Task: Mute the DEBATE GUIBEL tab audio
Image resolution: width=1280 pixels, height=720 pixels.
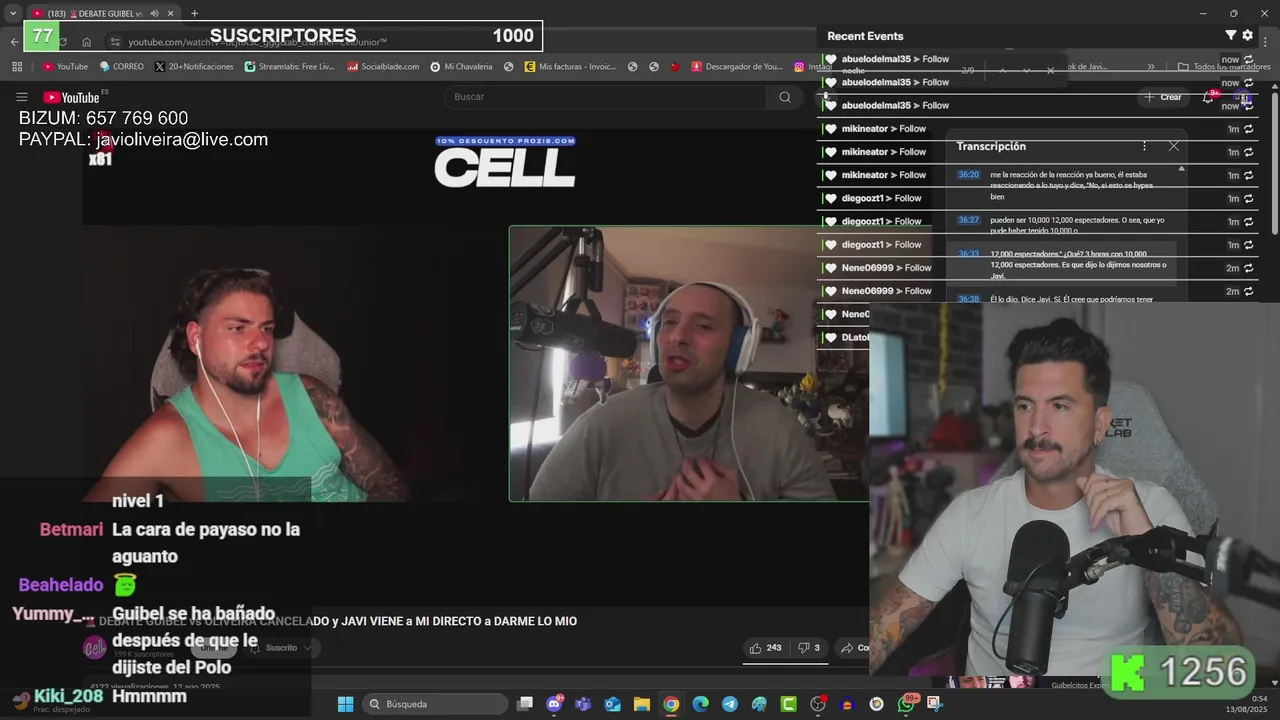Action: click(x=154, y=13)
